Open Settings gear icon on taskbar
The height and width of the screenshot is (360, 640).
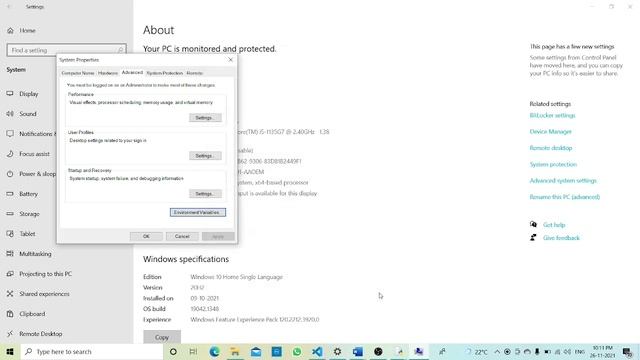[338, 351]
